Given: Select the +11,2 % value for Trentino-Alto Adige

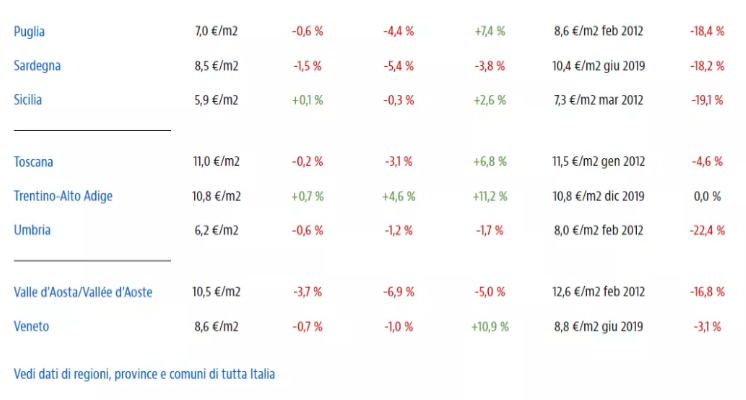Looking at the screenshot, I should [x=489, y=196].
